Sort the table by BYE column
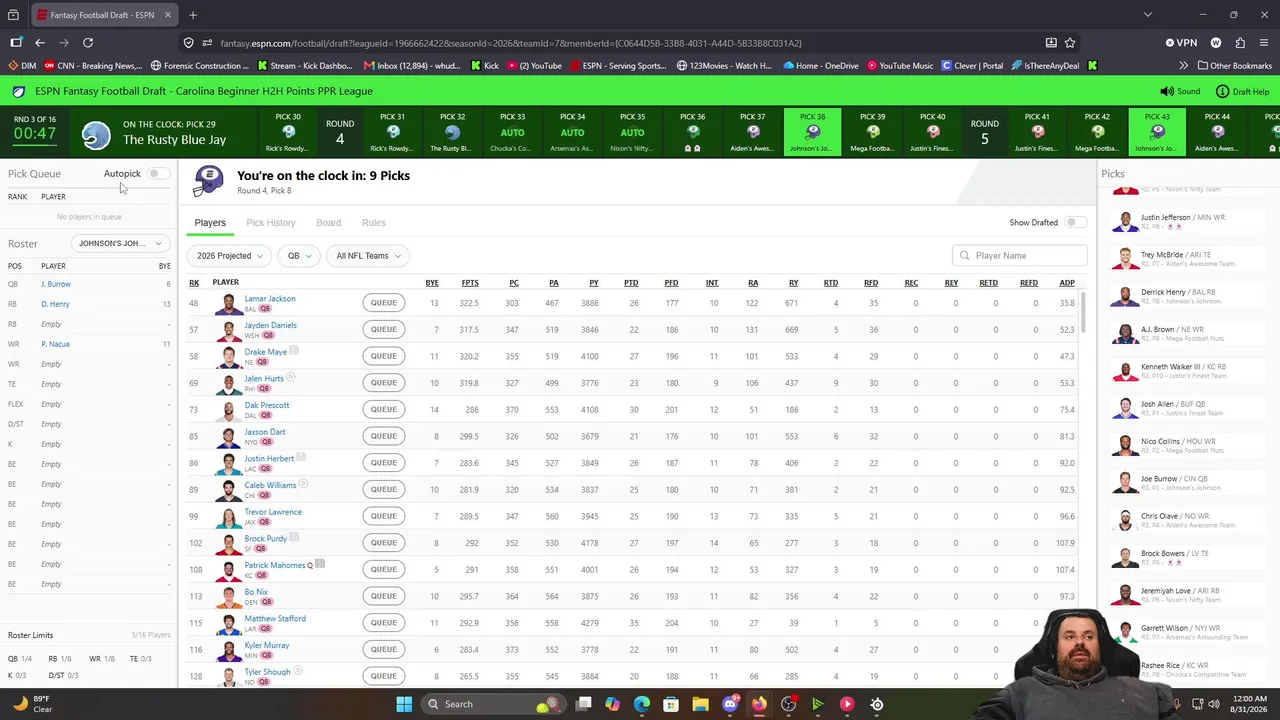This screenshot has height=720, width=1280. tap(432, 283)
